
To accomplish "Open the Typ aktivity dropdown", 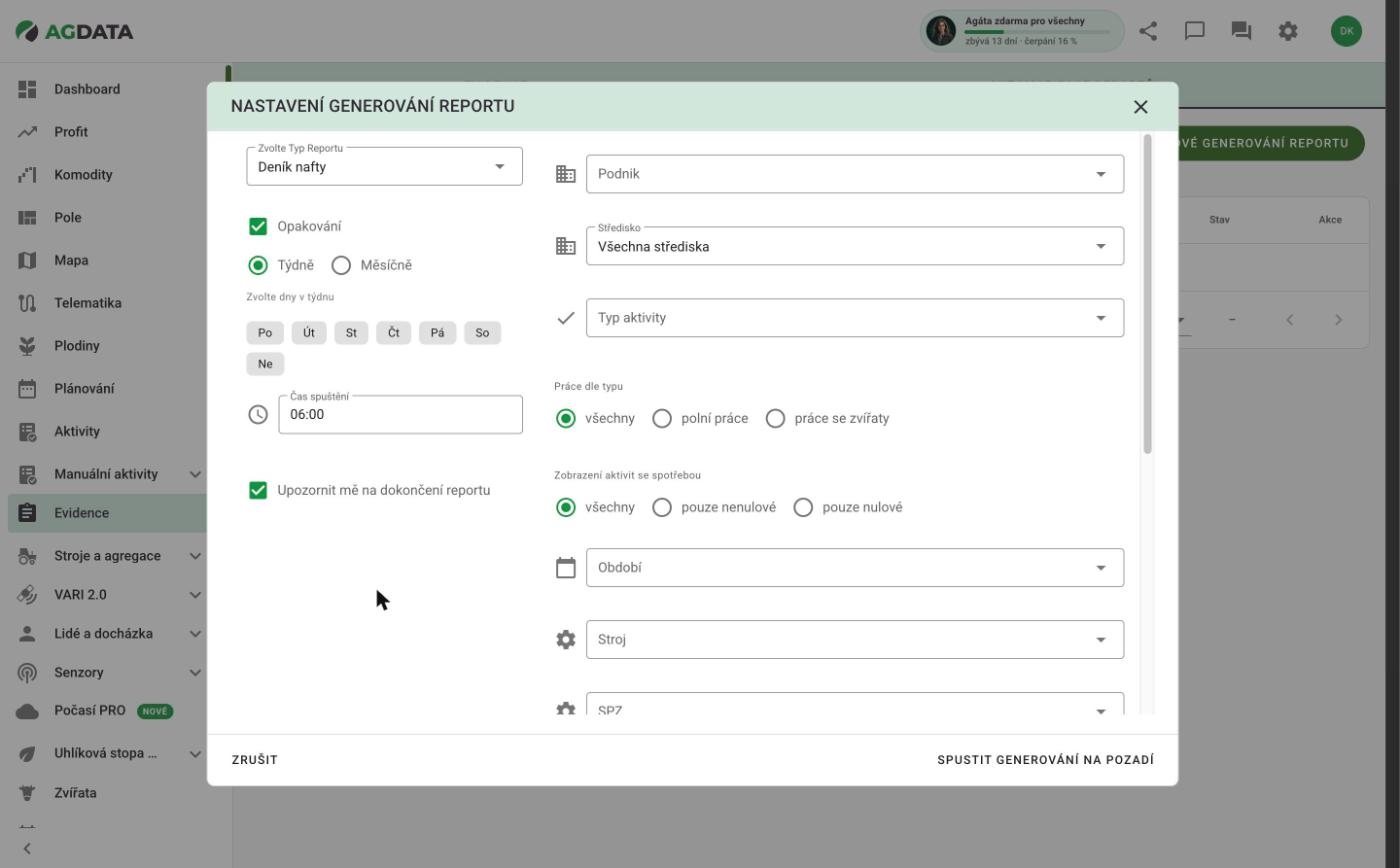I will 855,318.
